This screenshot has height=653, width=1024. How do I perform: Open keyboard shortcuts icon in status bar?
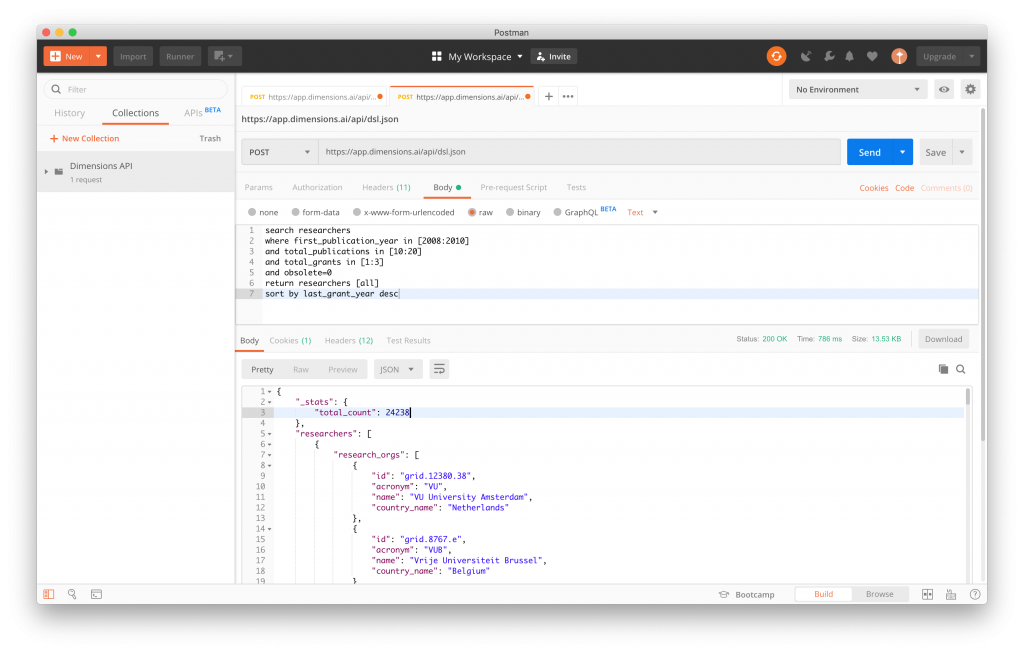[x=951, y=594]
